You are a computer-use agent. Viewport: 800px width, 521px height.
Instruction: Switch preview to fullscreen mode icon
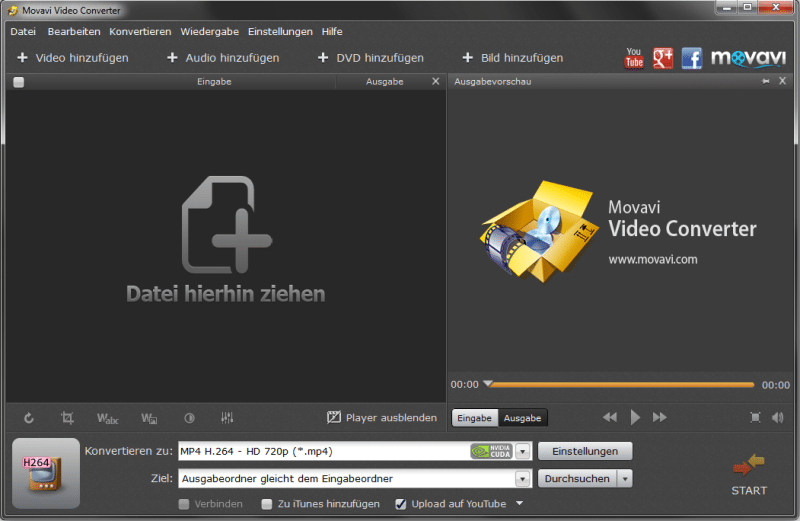coord(755,417)
